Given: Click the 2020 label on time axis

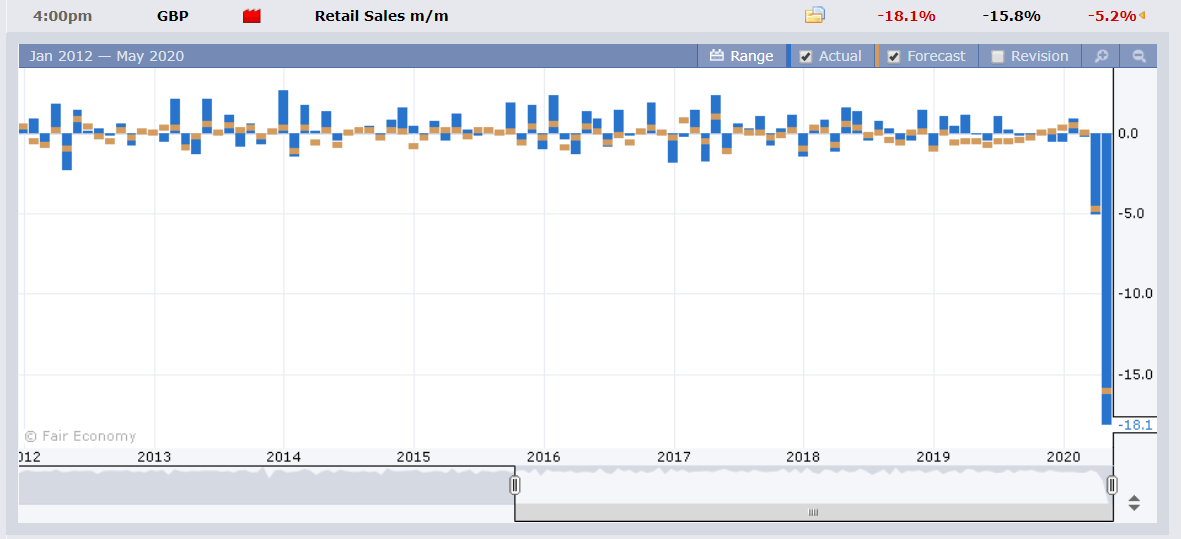Looking at the screenshot, I should [1064, 457].
